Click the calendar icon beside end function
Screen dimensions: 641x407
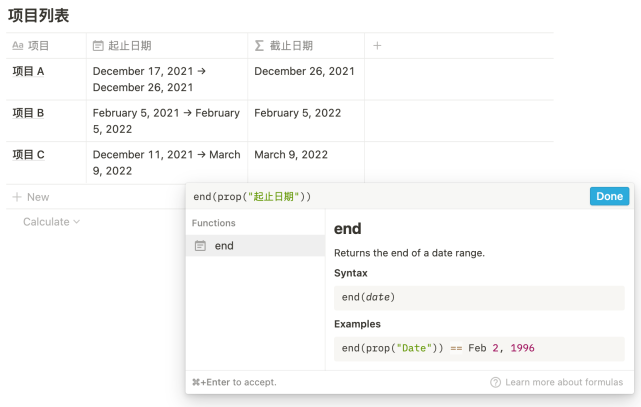(x=200, y=246)
